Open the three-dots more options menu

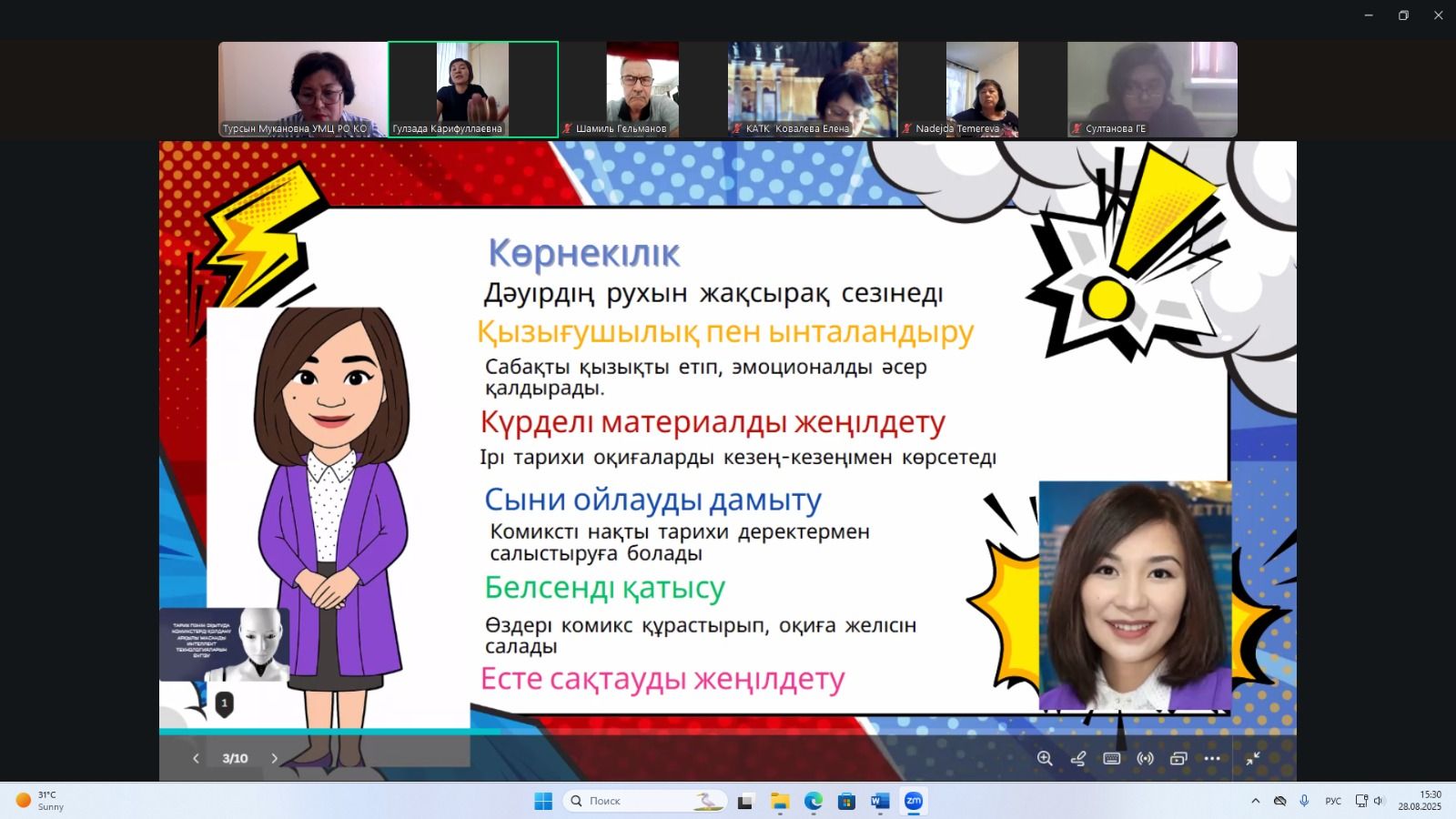pyautogui.click(x=1212, y=758)
